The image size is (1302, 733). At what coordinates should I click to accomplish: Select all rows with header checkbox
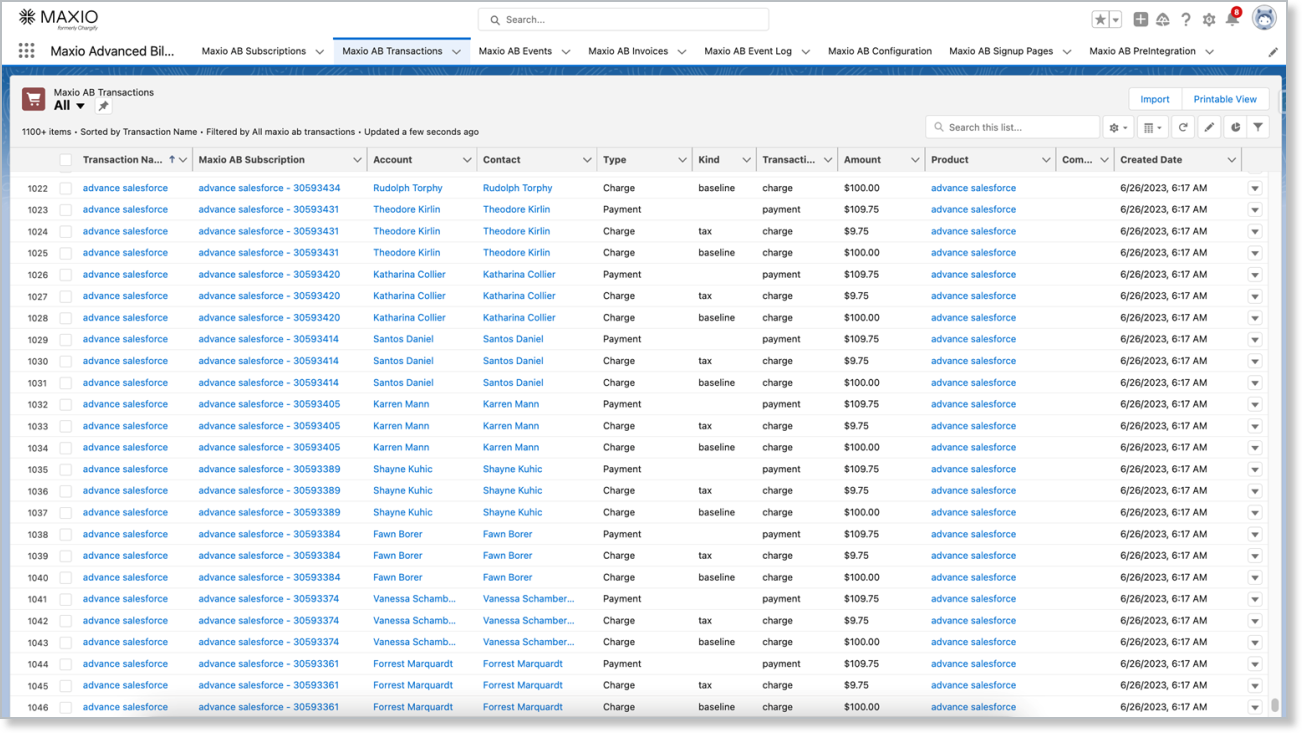65,160
